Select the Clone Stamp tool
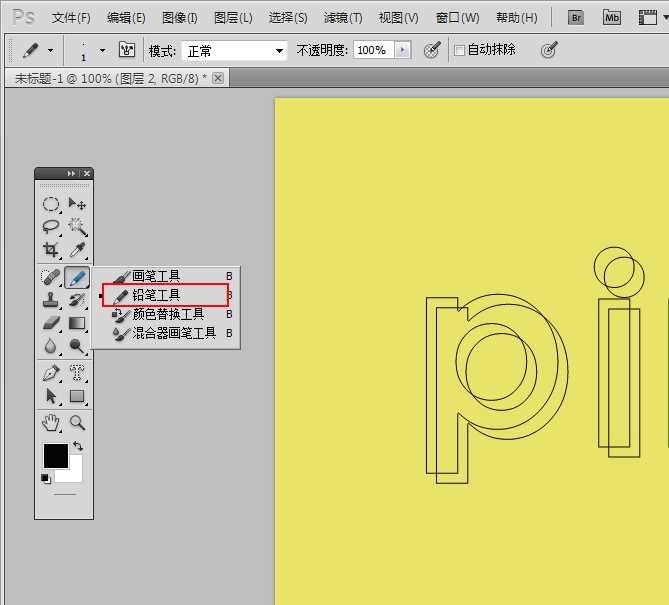Screen dimensions: 669x605 pyautogui.click(x=50, y=300)
